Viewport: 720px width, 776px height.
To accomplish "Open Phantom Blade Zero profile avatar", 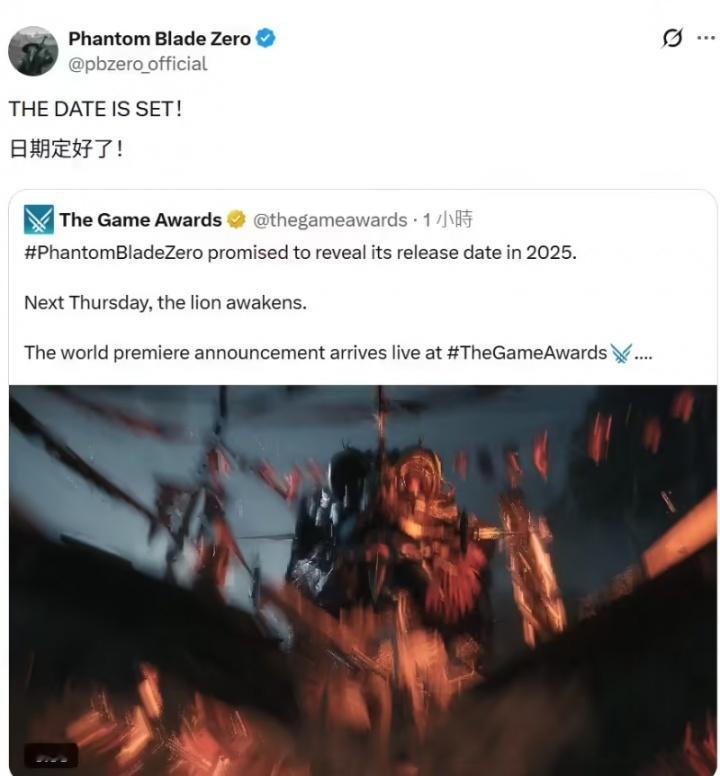I will (x=33, y=51).
